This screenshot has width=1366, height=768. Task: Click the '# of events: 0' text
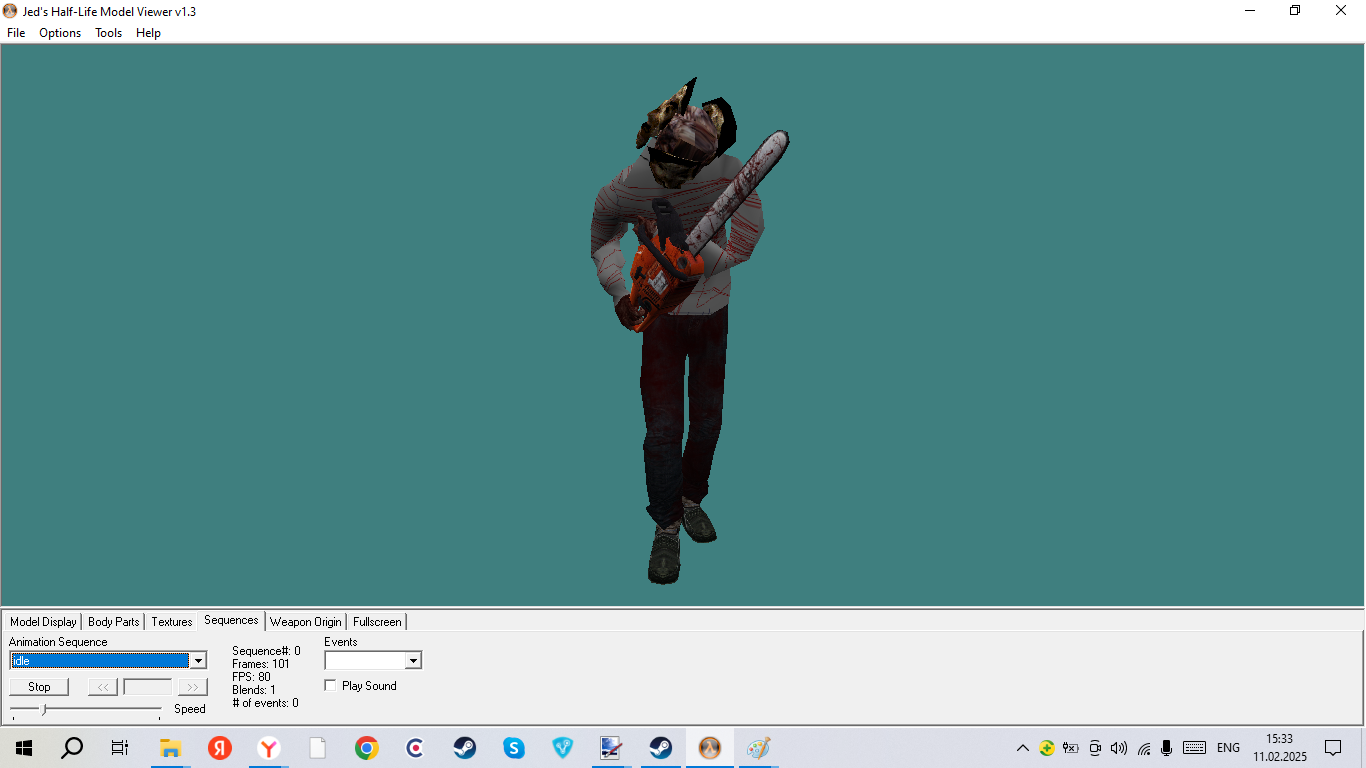265,703
